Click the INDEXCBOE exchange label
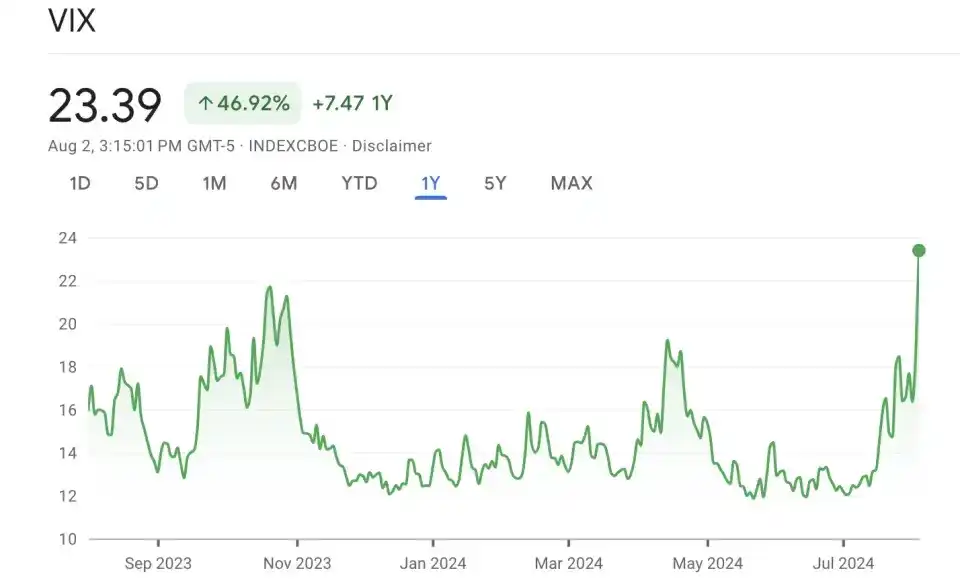Image resolution: width=960 pixels, height=585 pixels. [293, 146]
